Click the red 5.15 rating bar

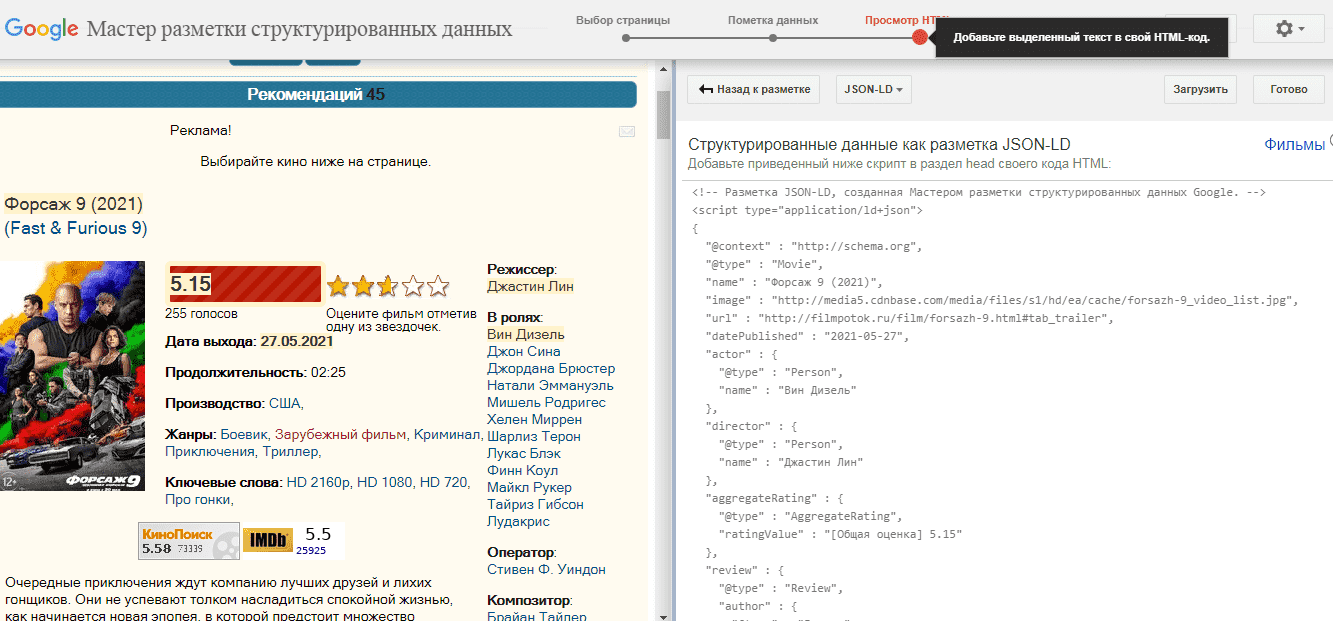(x=245, y=284)
